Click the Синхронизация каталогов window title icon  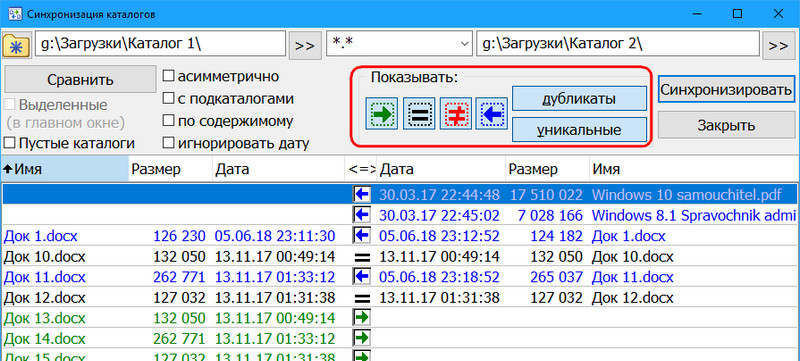coord(15,14)
